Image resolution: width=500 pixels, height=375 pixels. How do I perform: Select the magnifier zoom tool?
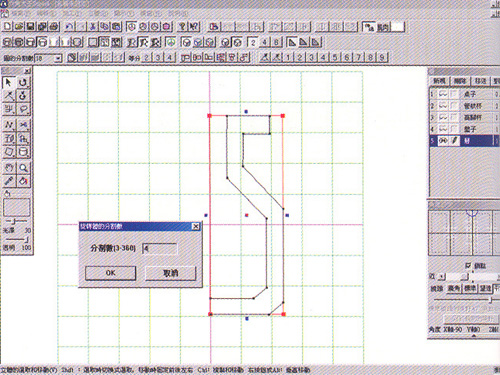(23, 168)
